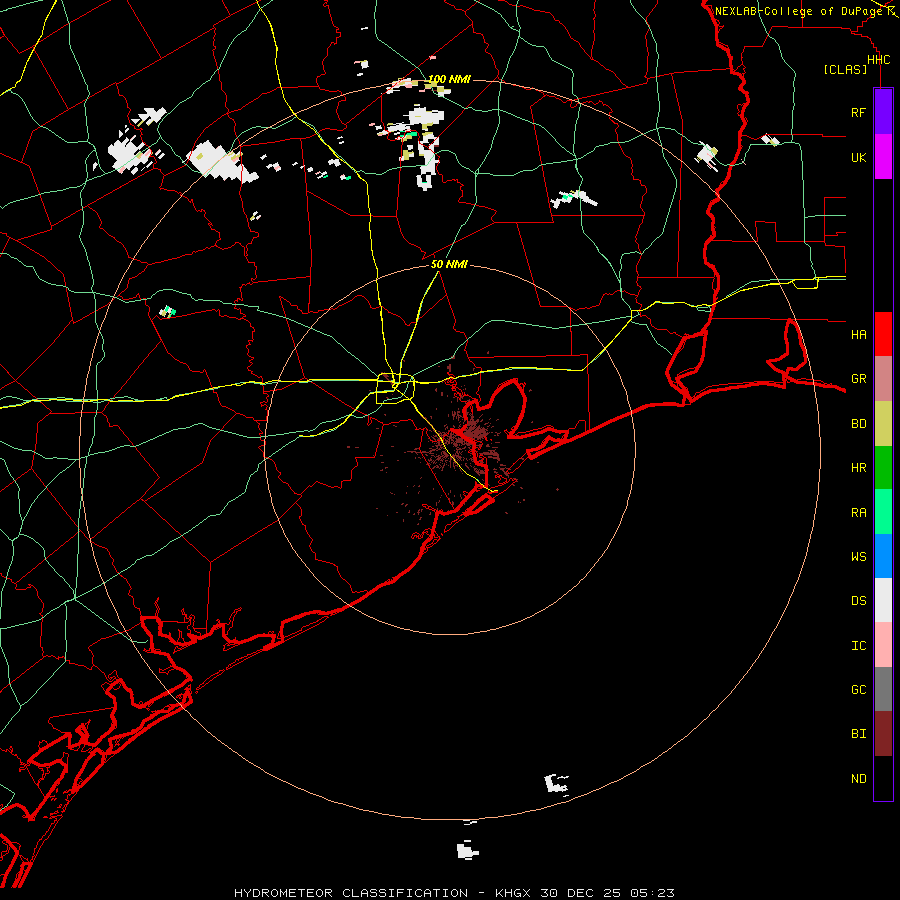Click the UK legend label
This screenshot has width=900, height=900.
858,157
